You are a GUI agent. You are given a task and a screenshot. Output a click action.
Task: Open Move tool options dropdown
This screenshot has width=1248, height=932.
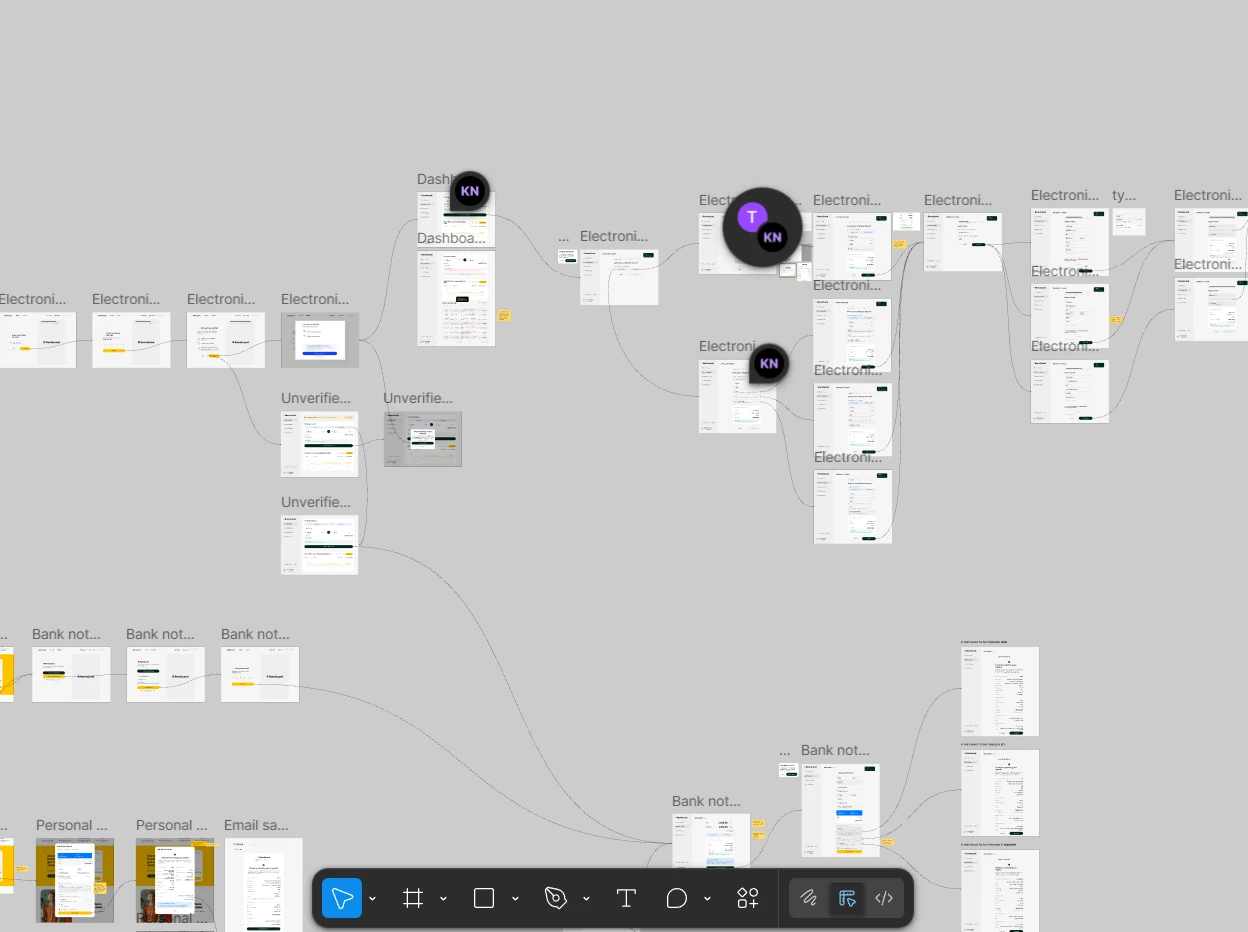[x=373, y=899]
